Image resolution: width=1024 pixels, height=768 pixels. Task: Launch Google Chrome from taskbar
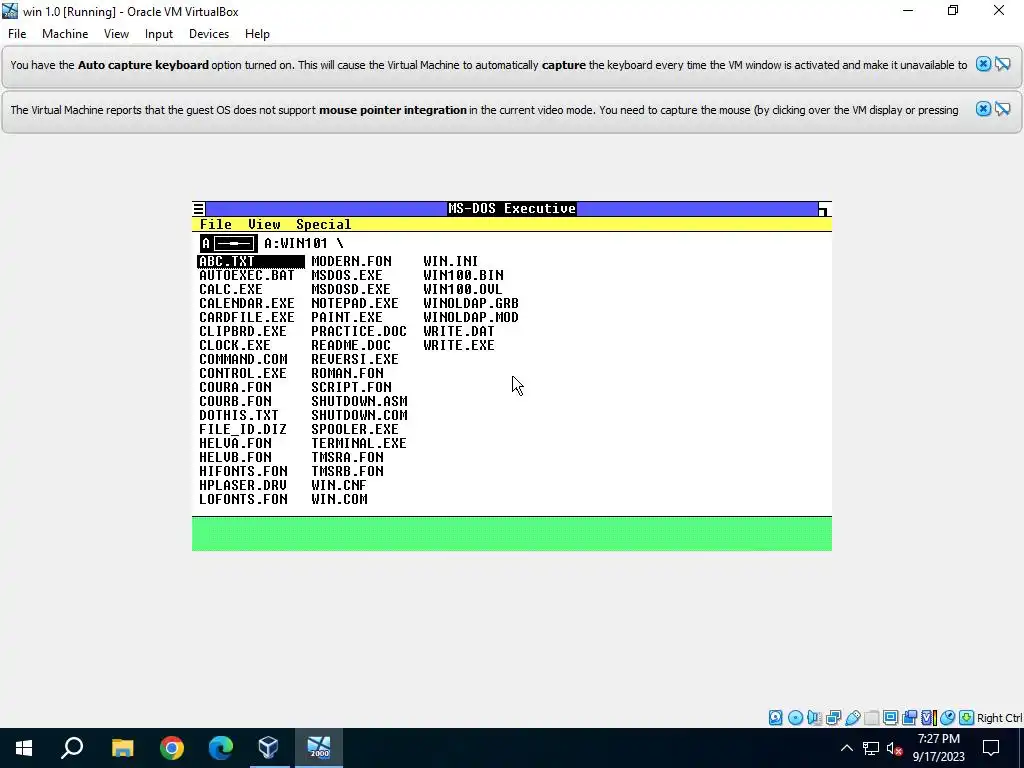coord(172,748)
